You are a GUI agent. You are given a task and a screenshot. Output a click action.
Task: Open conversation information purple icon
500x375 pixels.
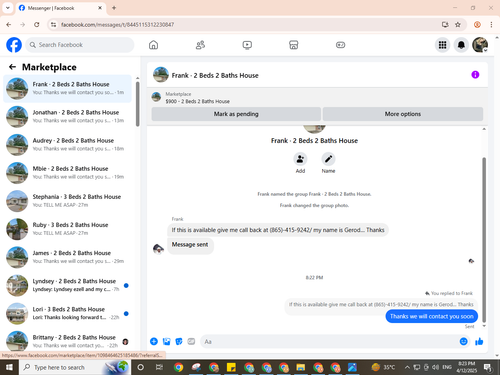coord(475,75)
